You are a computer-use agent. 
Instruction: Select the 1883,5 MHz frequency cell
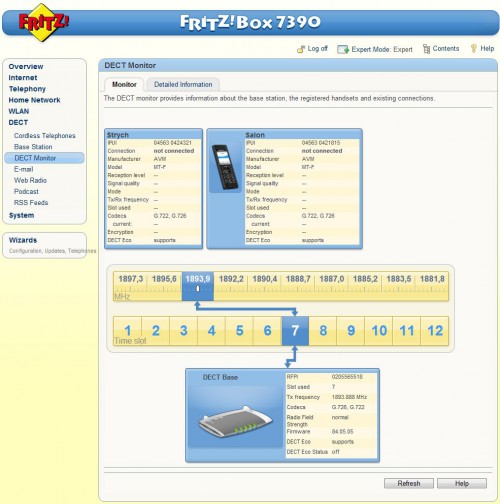click(399, 286)
